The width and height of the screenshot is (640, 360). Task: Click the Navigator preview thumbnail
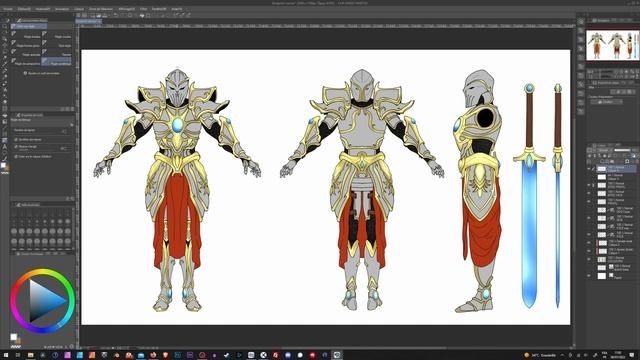(x=613, y=45)
